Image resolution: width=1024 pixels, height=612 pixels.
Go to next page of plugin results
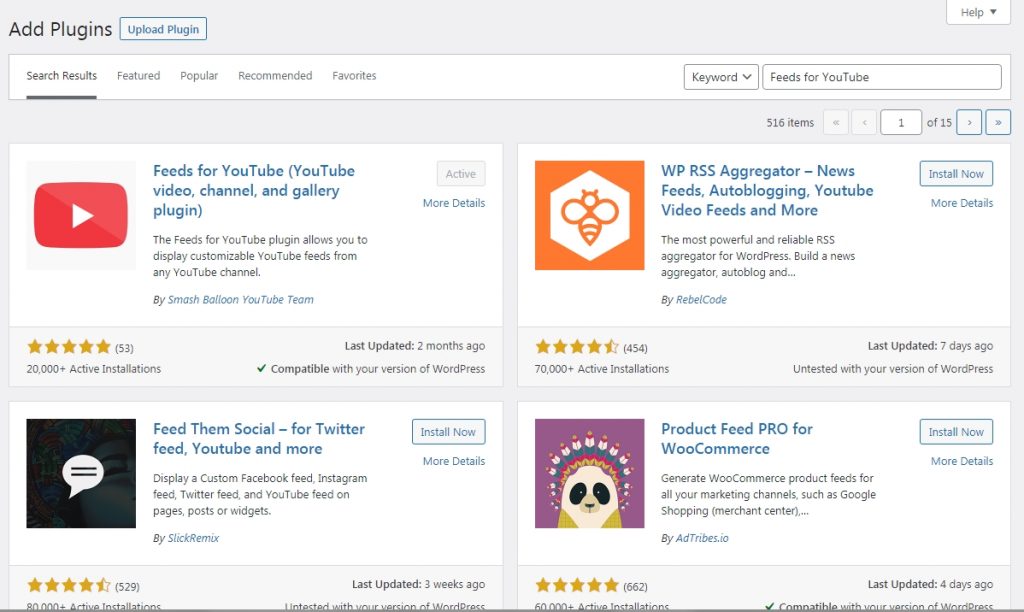click(x=968, y=122)
